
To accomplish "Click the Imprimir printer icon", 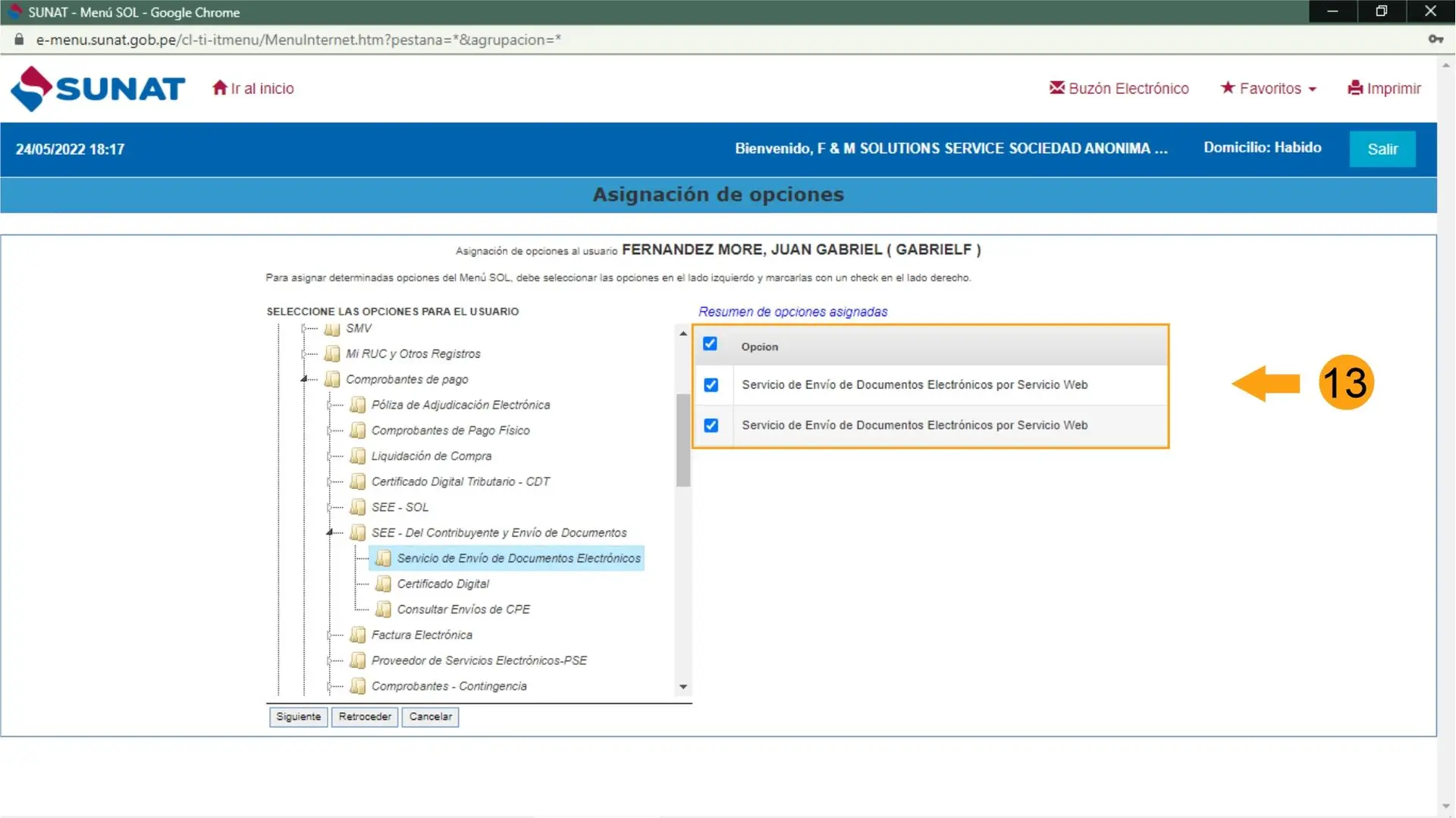I will (1355, 88).
